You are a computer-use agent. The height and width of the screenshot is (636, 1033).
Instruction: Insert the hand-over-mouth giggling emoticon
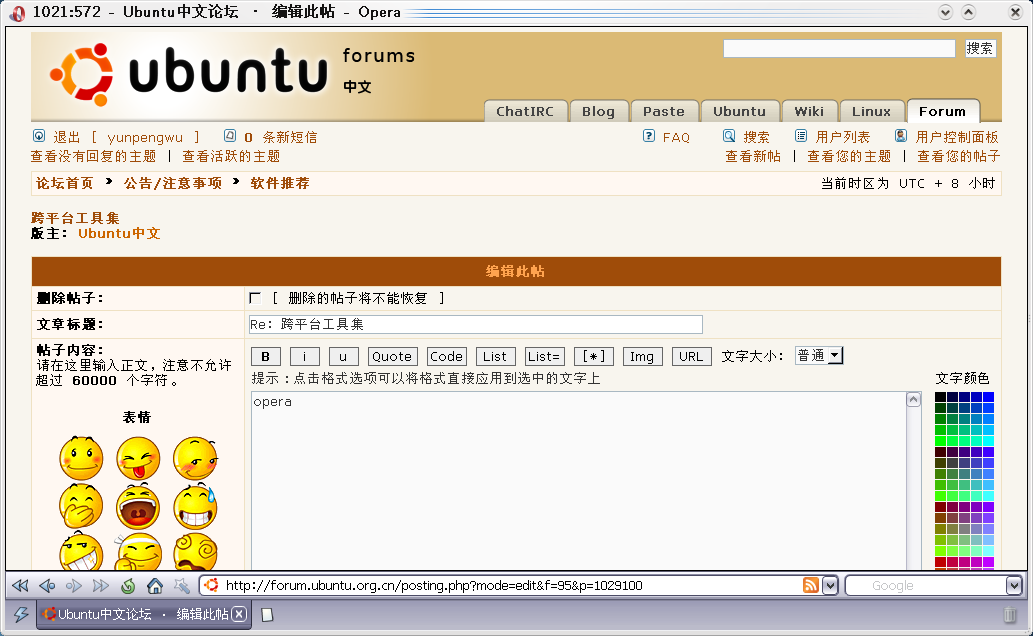coord(81,506)
